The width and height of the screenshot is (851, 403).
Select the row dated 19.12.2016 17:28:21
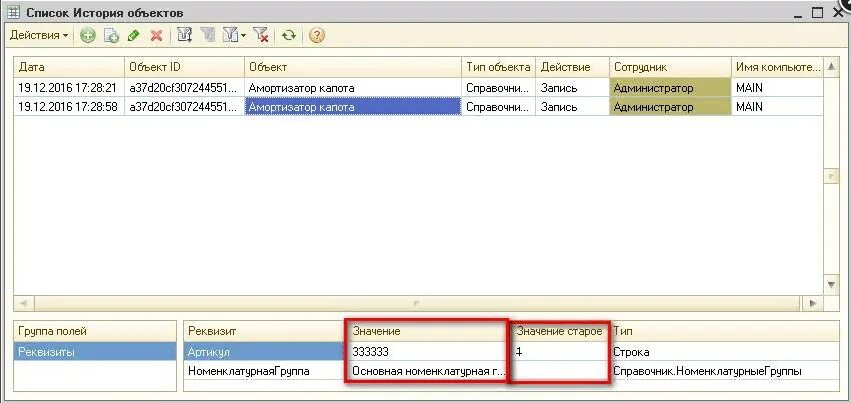(418, 88)
